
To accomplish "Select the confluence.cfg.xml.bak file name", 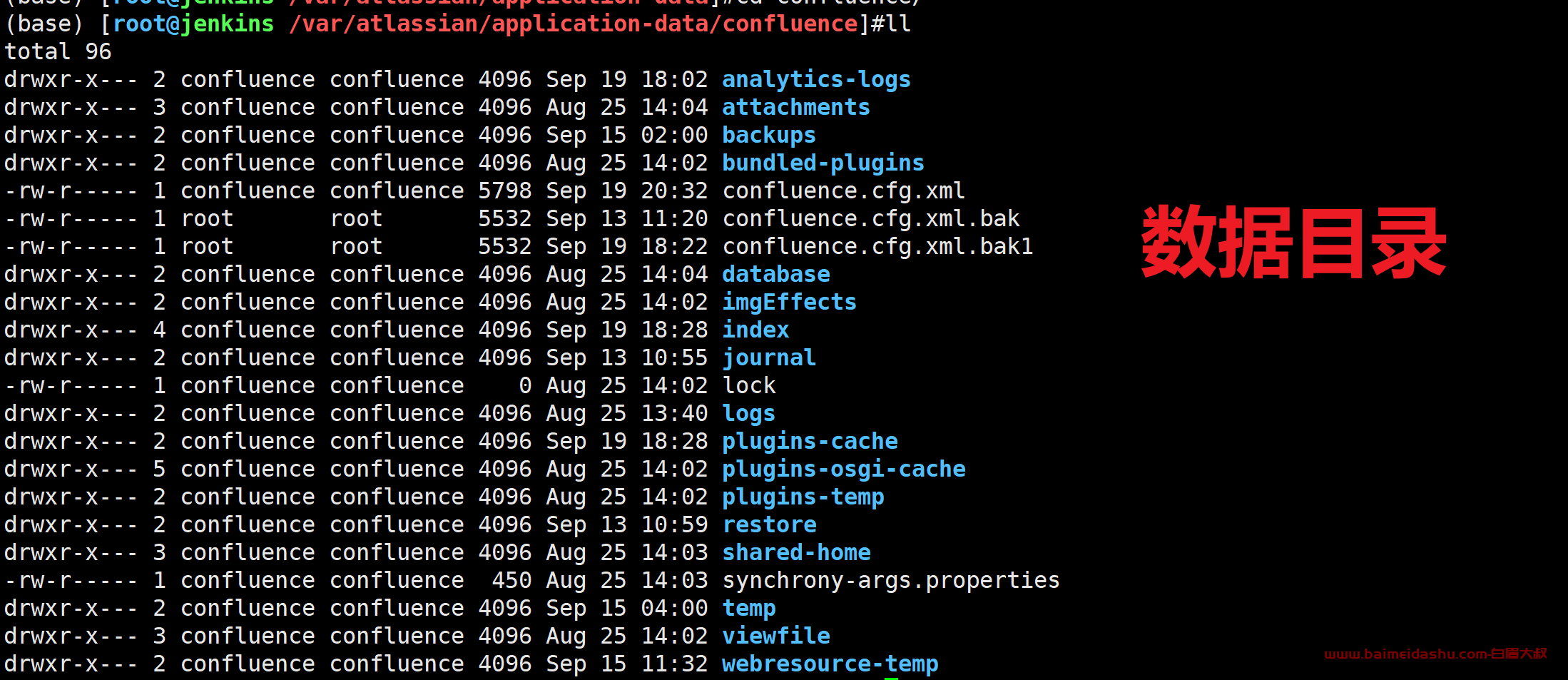I will point(871,219).
